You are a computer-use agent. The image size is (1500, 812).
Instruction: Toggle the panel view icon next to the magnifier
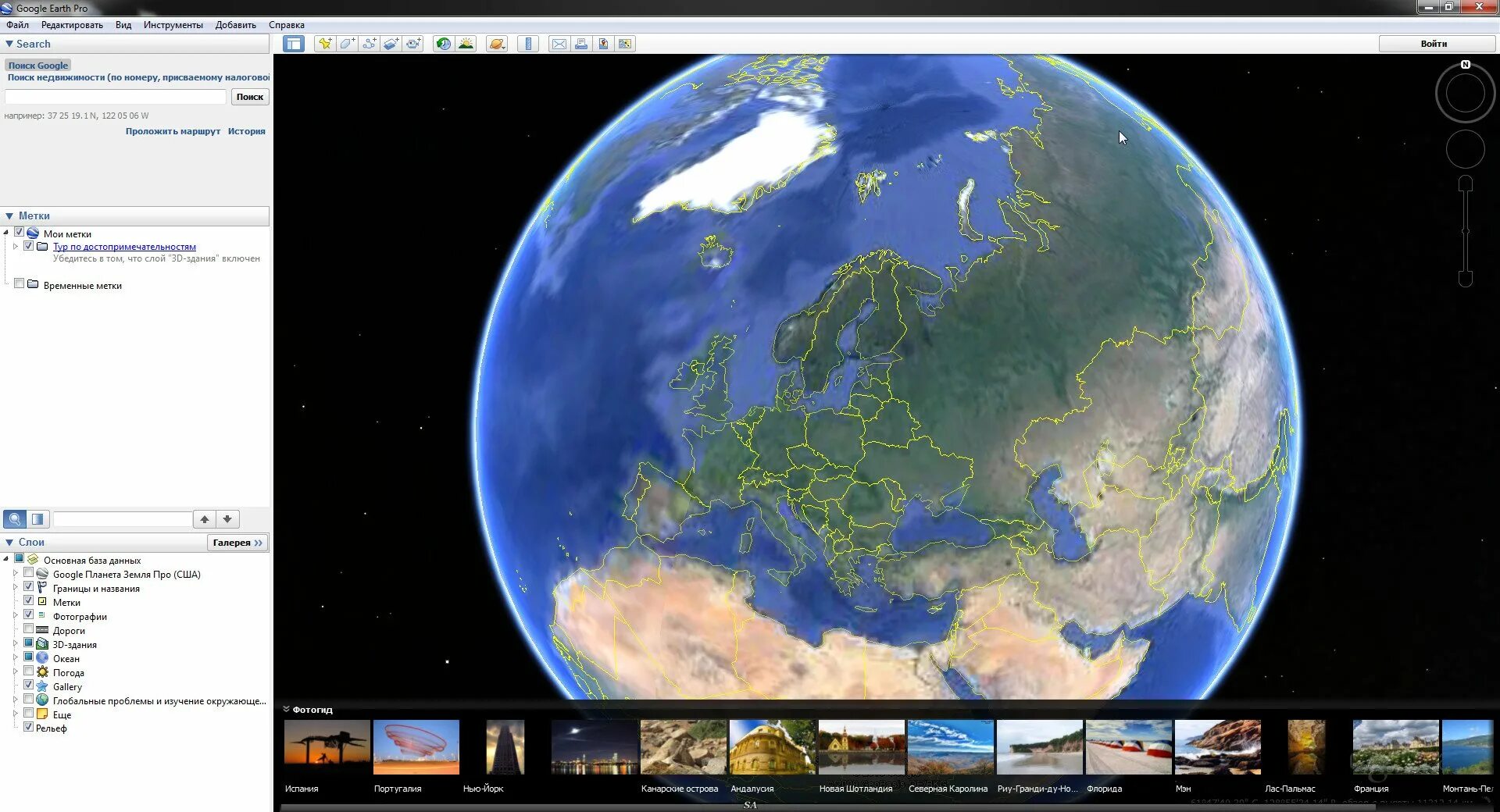coord(38,519)
